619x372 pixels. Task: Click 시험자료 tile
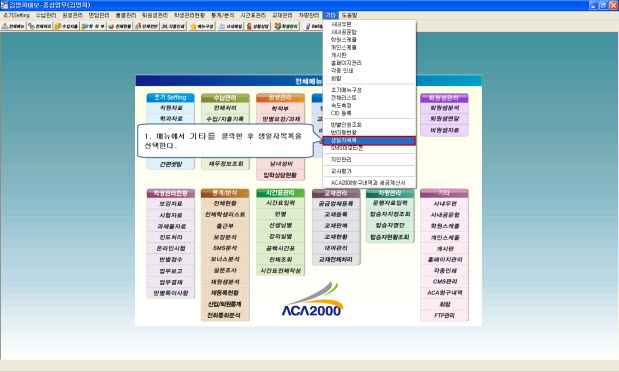coord(171,215)
